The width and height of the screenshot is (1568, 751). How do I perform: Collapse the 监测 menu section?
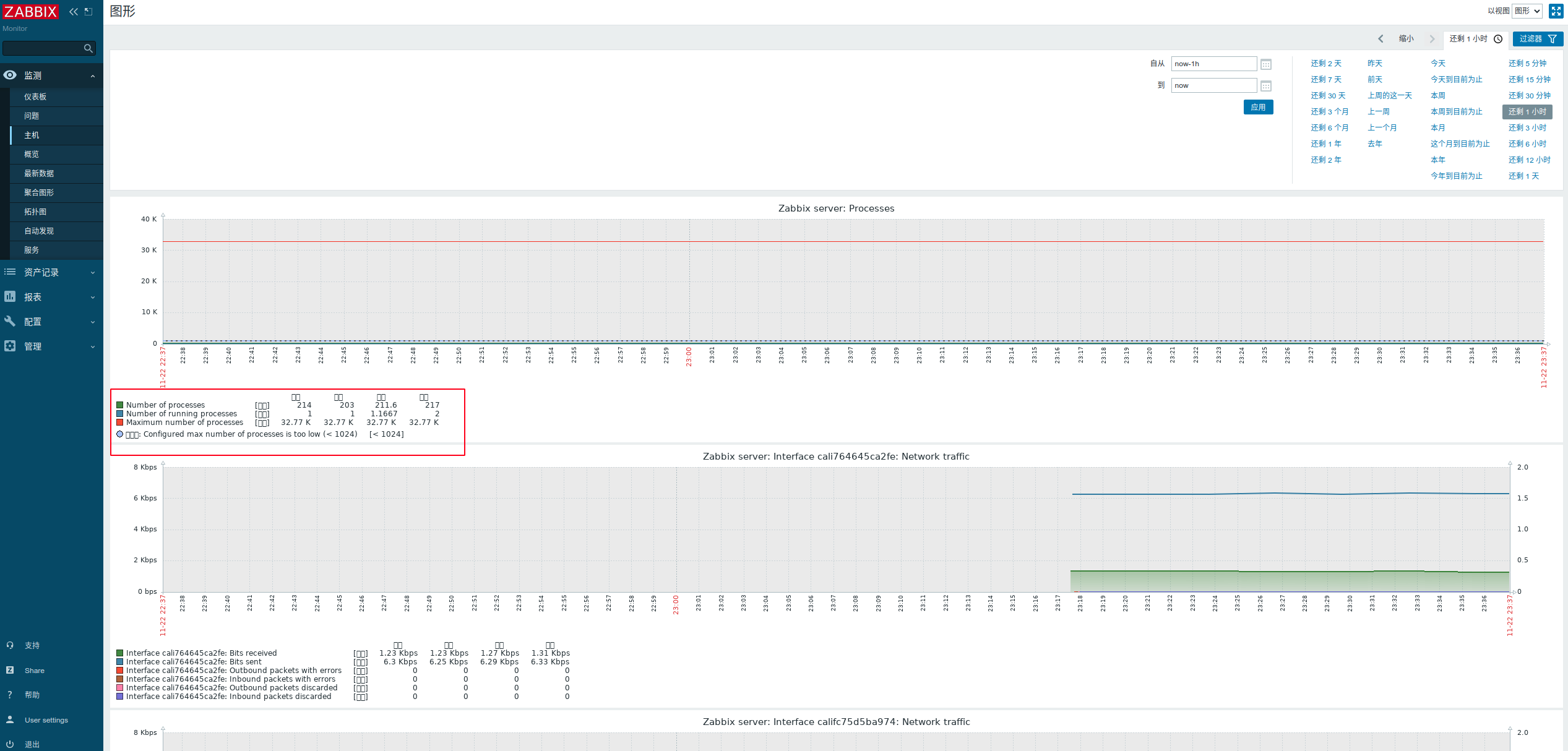point(93,75)
